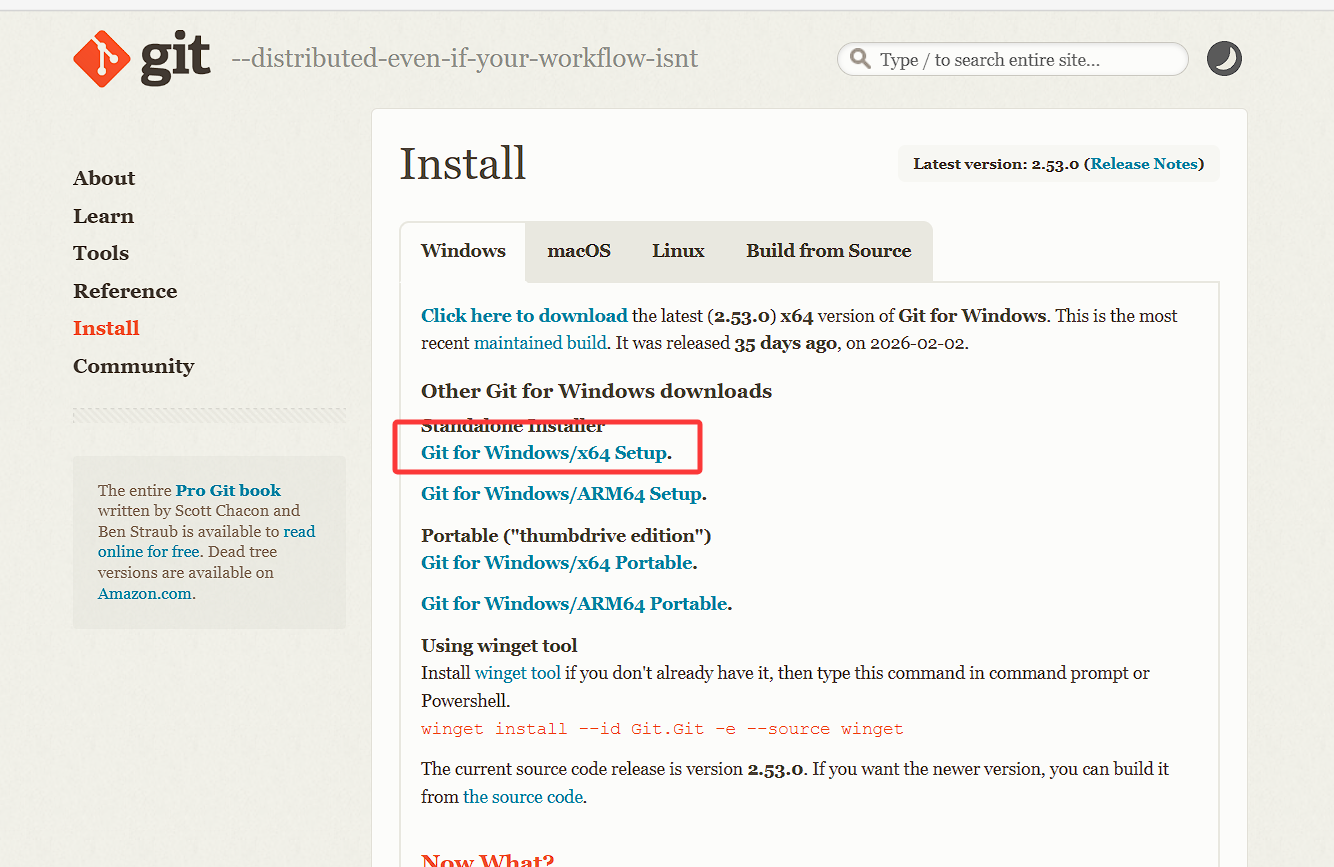Open the Community page

tap(133, 366)
